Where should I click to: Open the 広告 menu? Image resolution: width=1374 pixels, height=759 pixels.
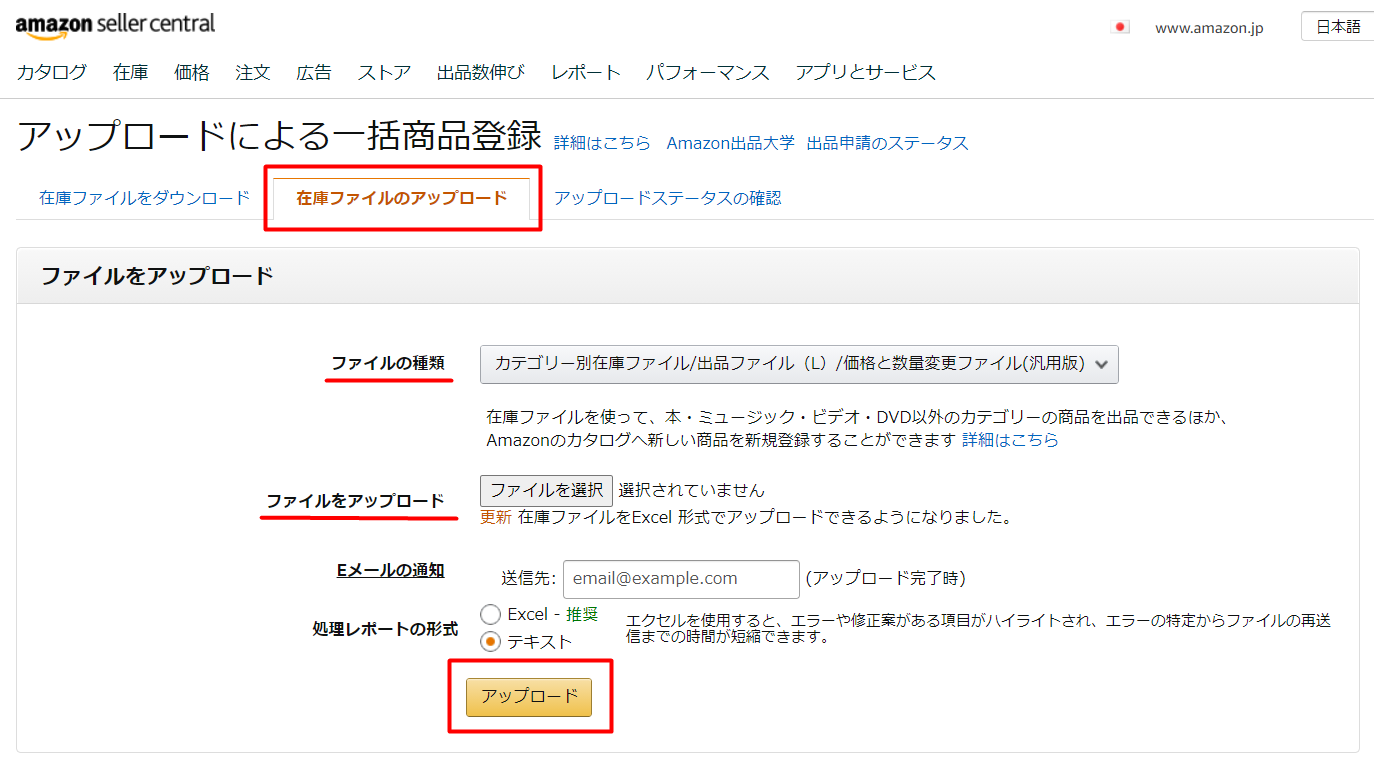tap(314, 72)
